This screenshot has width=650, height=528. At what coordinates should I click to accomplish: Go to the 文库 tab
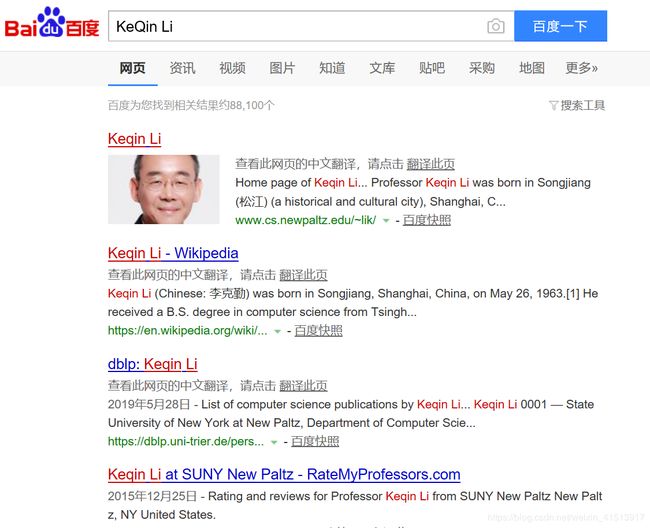coord(382,68)
